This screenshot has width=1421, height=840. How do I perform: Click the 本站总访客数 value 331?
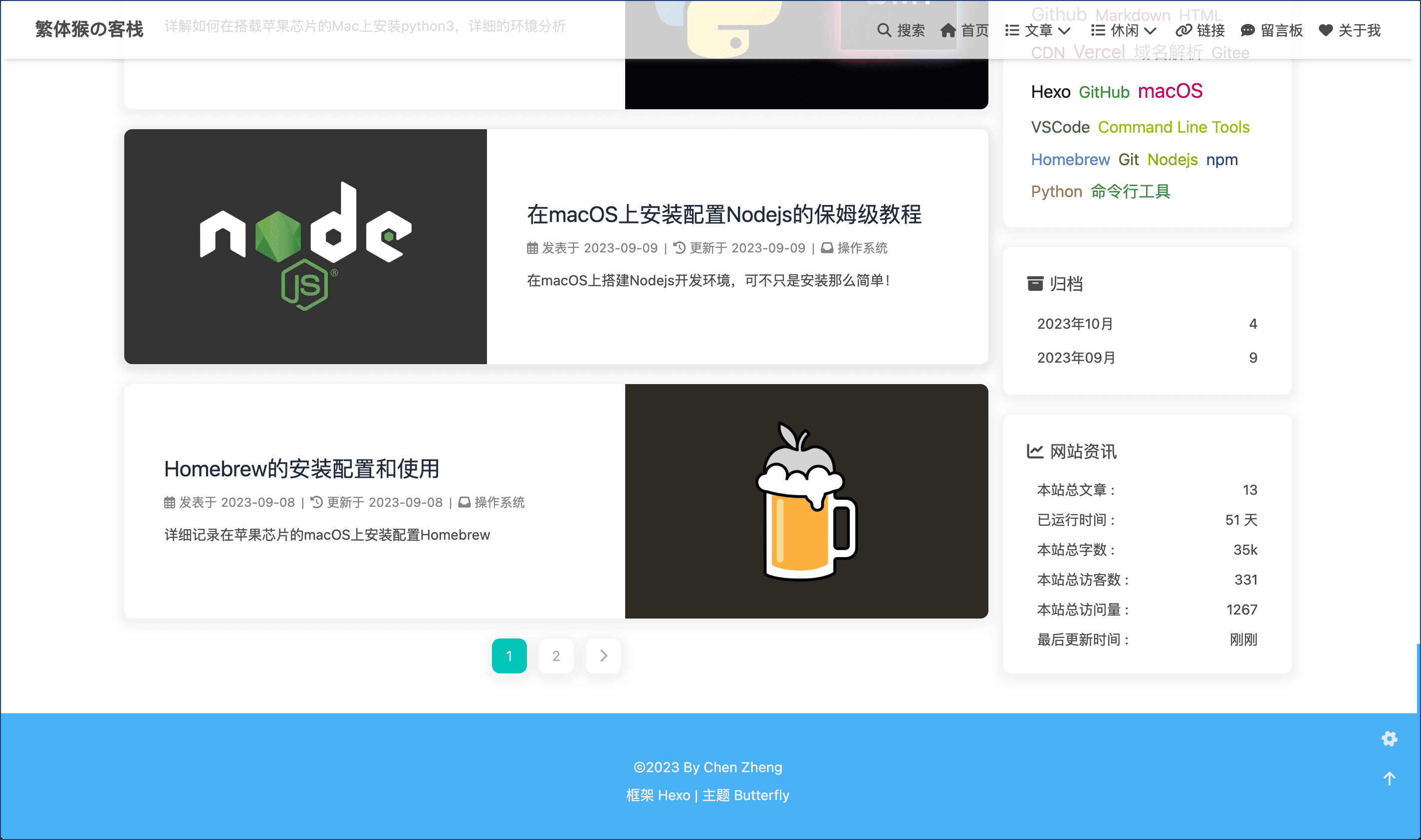pyautogui.click(x=1245, y=580)
